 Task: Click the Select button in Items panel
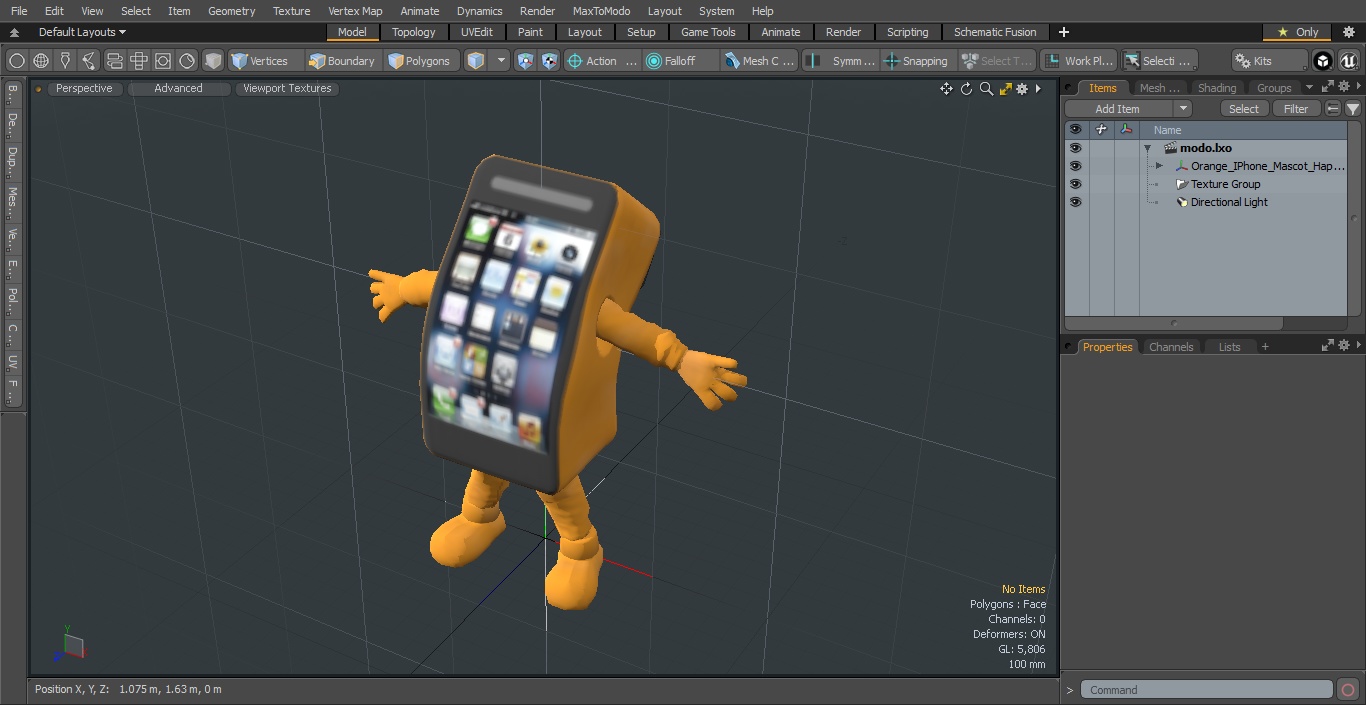(1244, 109)
